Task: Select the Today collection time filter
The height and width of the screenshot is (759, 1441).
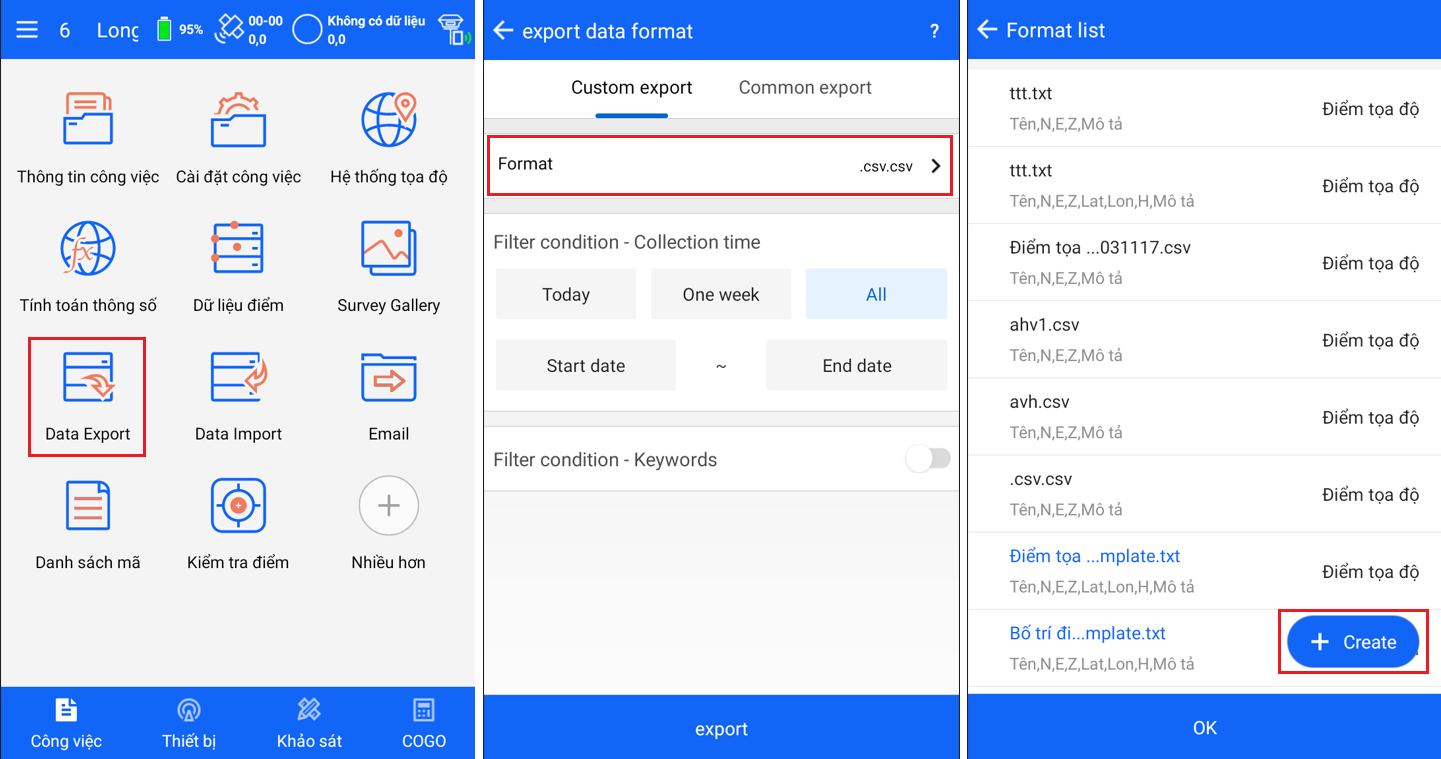Action: click(x=566, y=294)
